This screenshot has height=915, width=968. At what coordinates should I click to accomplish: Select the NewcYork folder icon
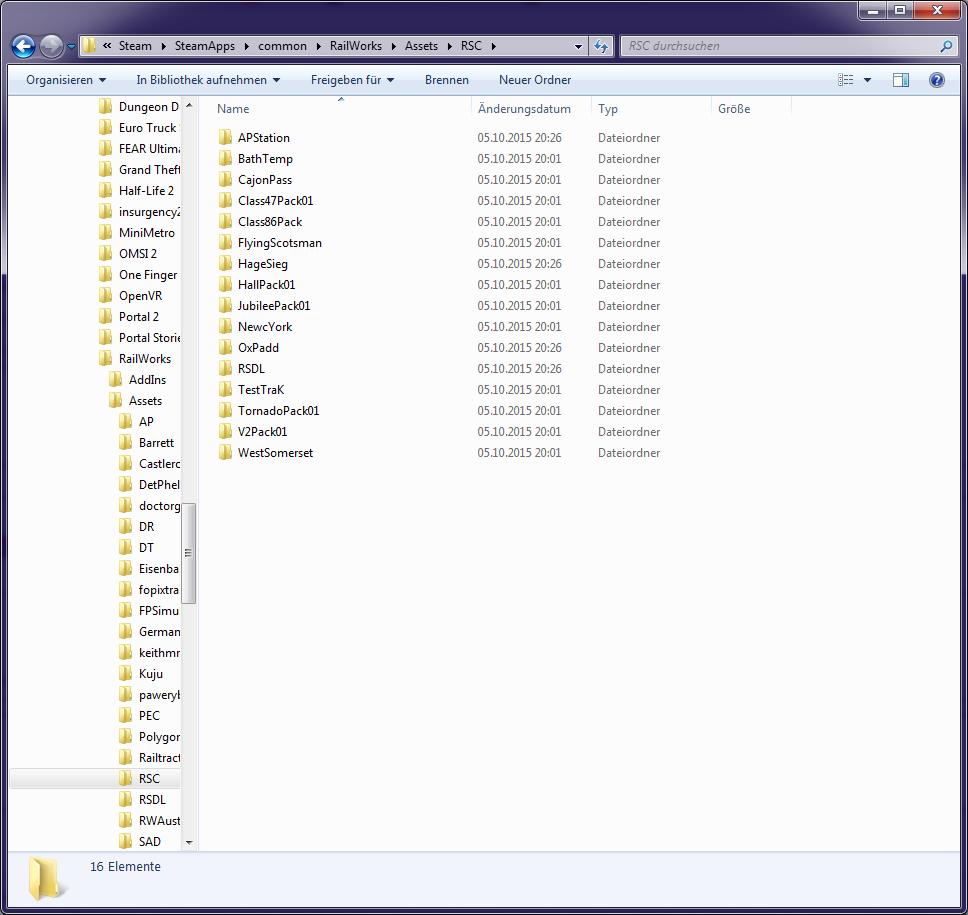coord(225,327)
